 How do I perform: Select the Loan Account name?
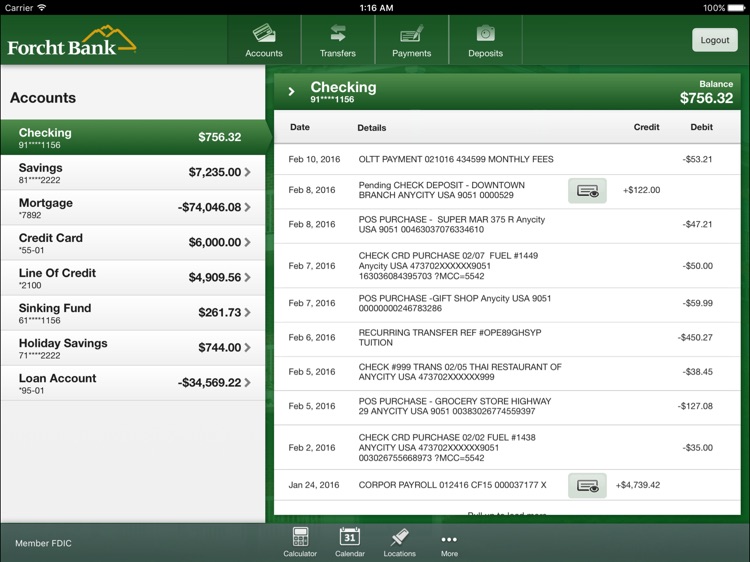[x=57, y=378]
